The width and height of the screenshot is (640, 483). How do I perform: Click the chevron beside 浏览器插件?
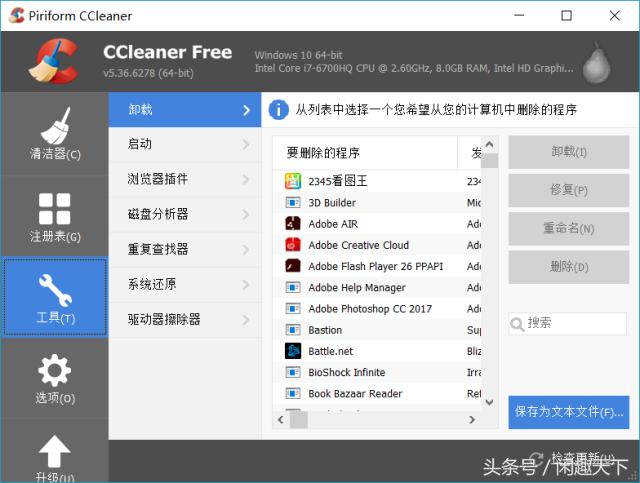[x=246, y=179]
